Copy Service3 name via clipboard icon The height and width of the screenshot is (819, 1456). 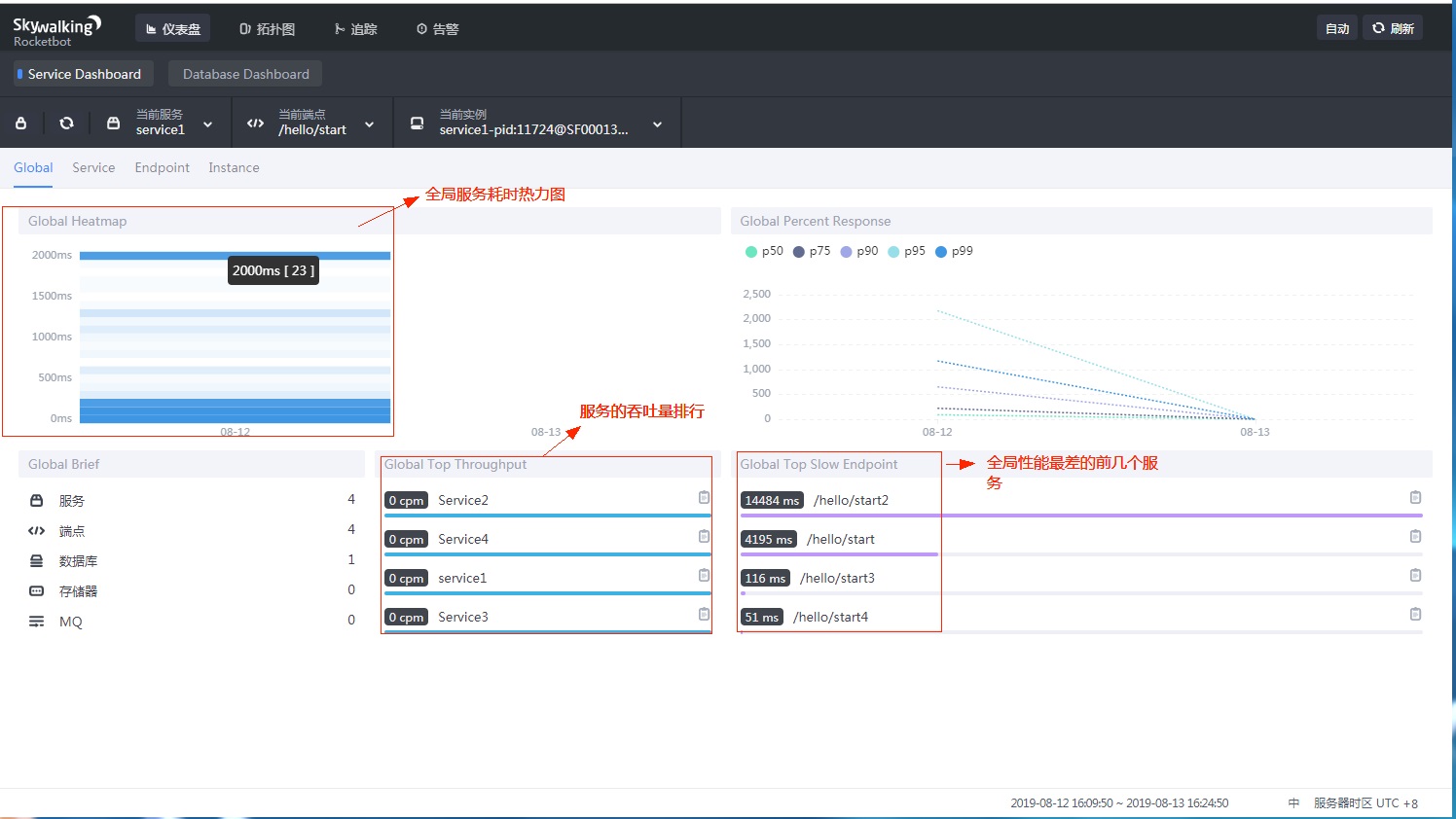click(704, 614)
